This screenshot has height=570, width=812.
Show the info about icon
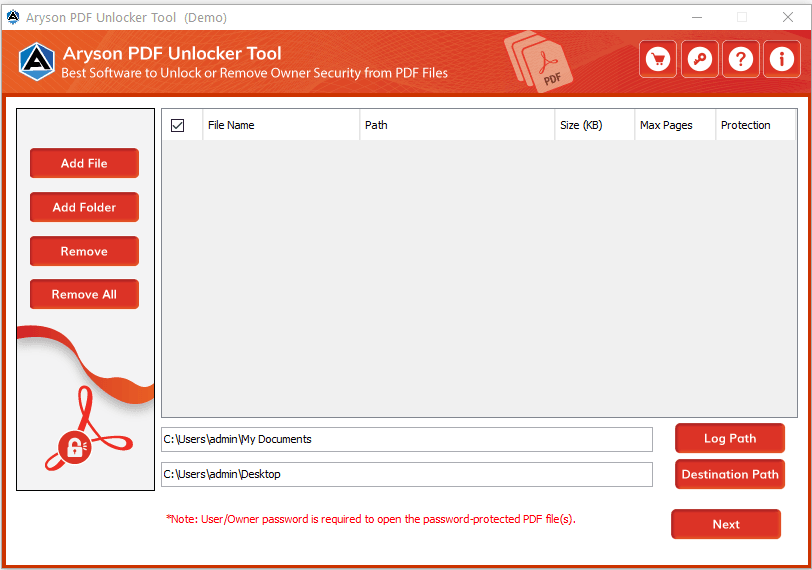point(781,59)
